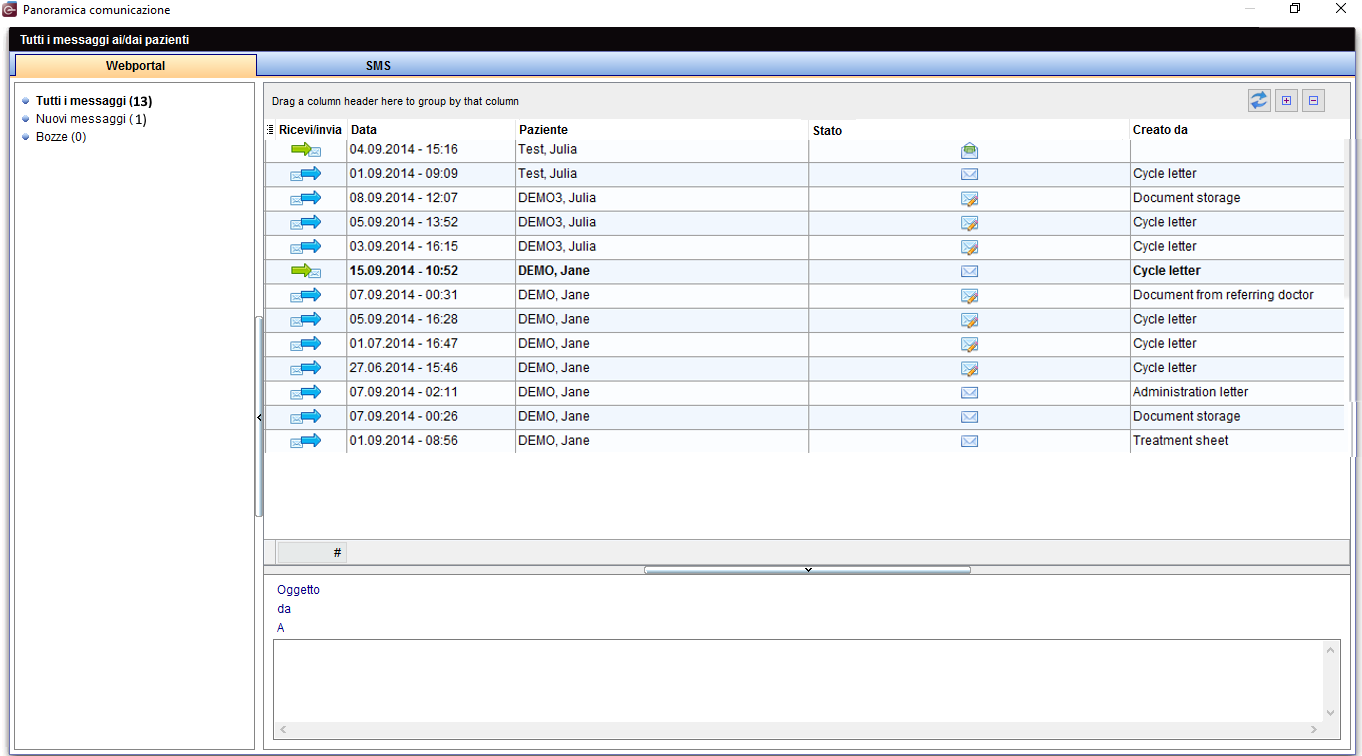
Task: Open Bozze (0) drafts folder
Action: pyautogui.click(x=61, y=137)
